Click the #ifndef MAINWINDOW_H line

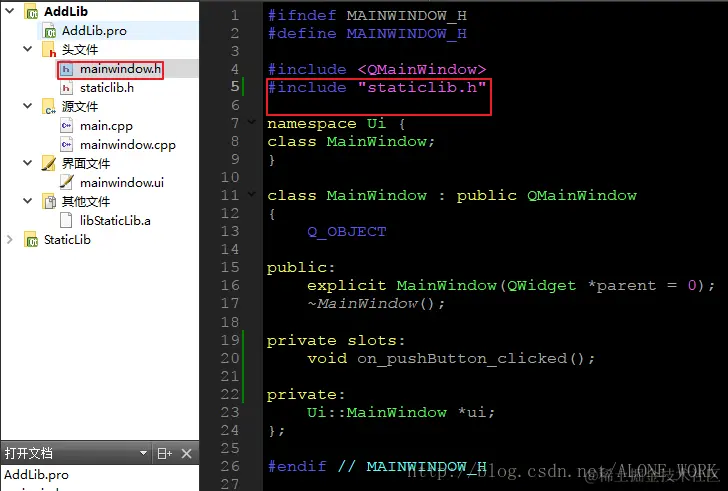point(367,15)
